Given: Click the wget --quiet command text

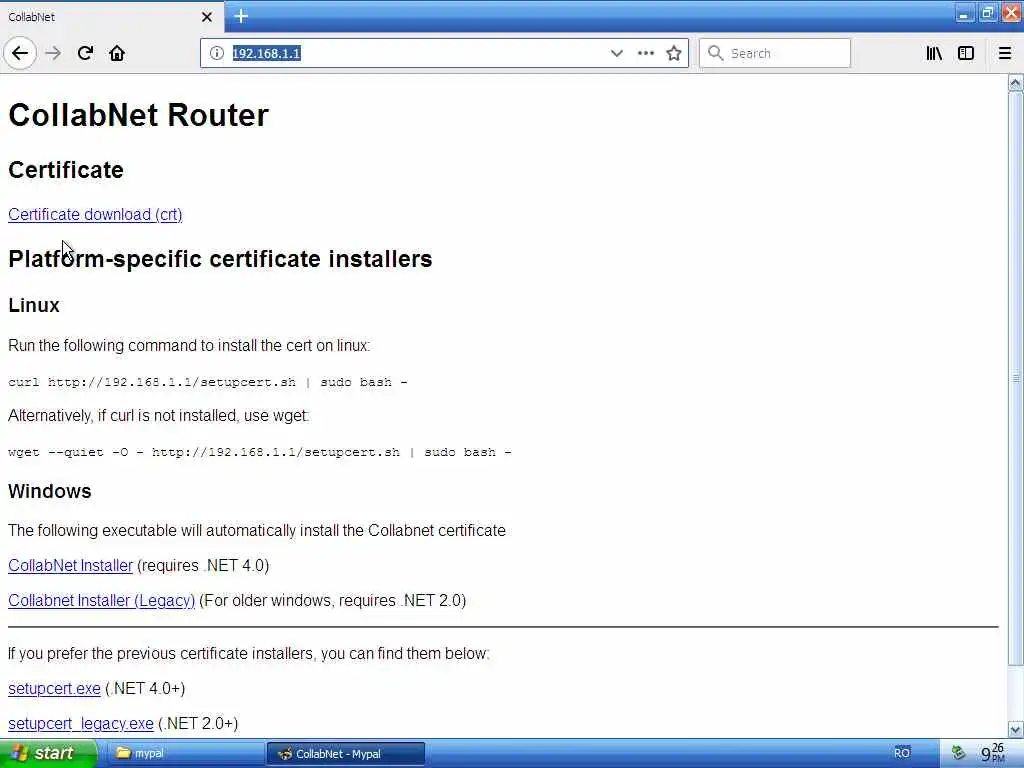Looking at the screenshot, I should point(260,452).
